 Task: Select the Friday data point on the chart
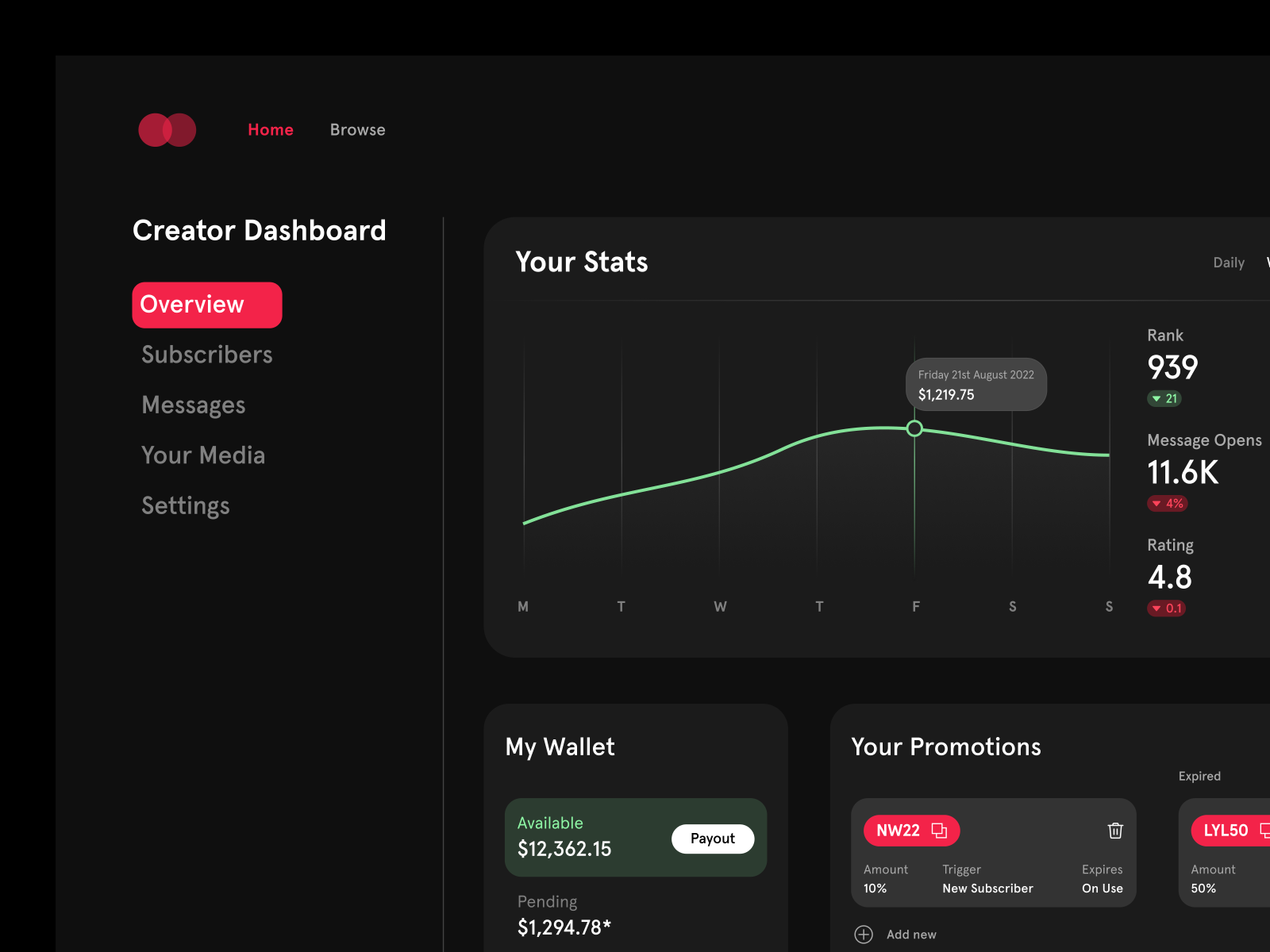[x=914, y=428]
